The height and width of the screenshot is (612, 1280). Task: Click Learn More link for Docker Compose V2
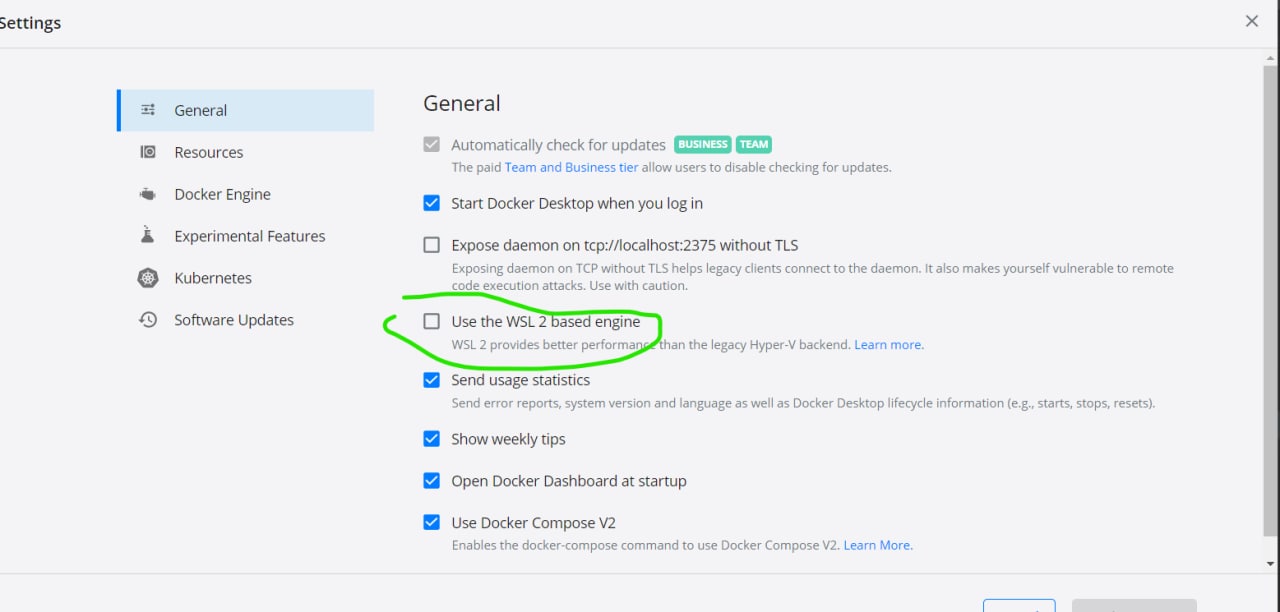pyautogui.click(x=878, y=546)
